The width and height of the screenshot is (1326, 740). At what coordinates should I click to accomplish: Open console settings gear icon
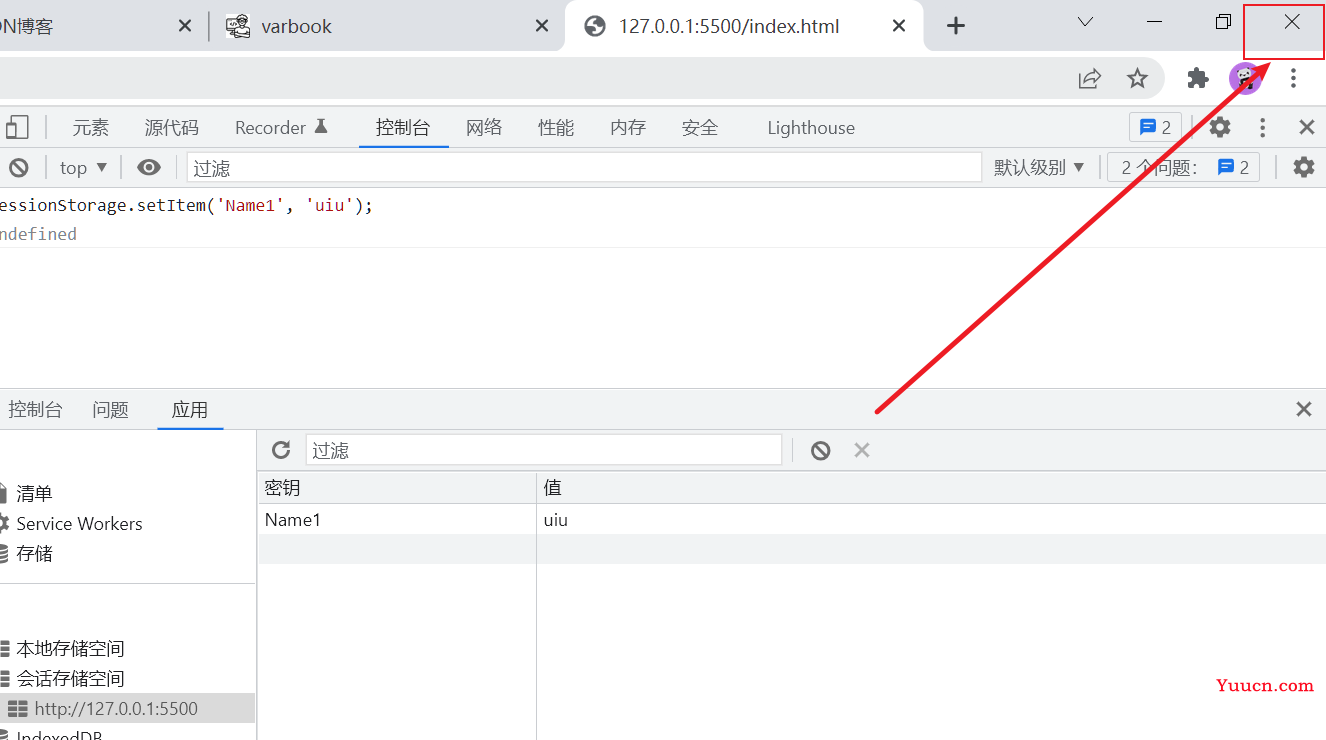pos(1304,167)
